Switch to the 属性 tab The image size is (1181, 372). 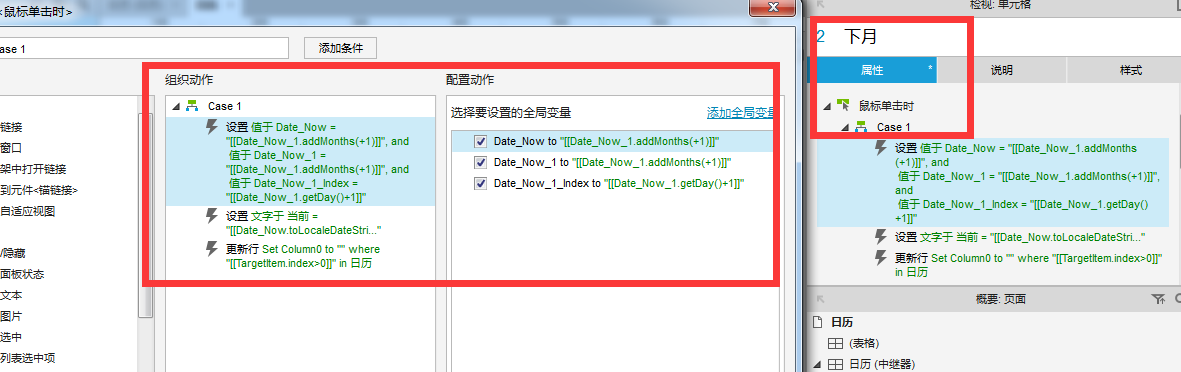point(872,70)
